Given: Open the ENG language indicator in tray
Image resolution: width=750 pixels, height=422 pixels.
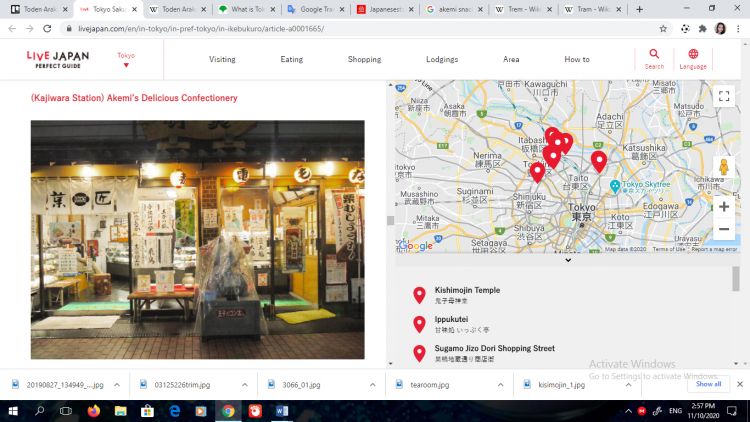Looking at the screenshot, I should click(x=675, y=411).
